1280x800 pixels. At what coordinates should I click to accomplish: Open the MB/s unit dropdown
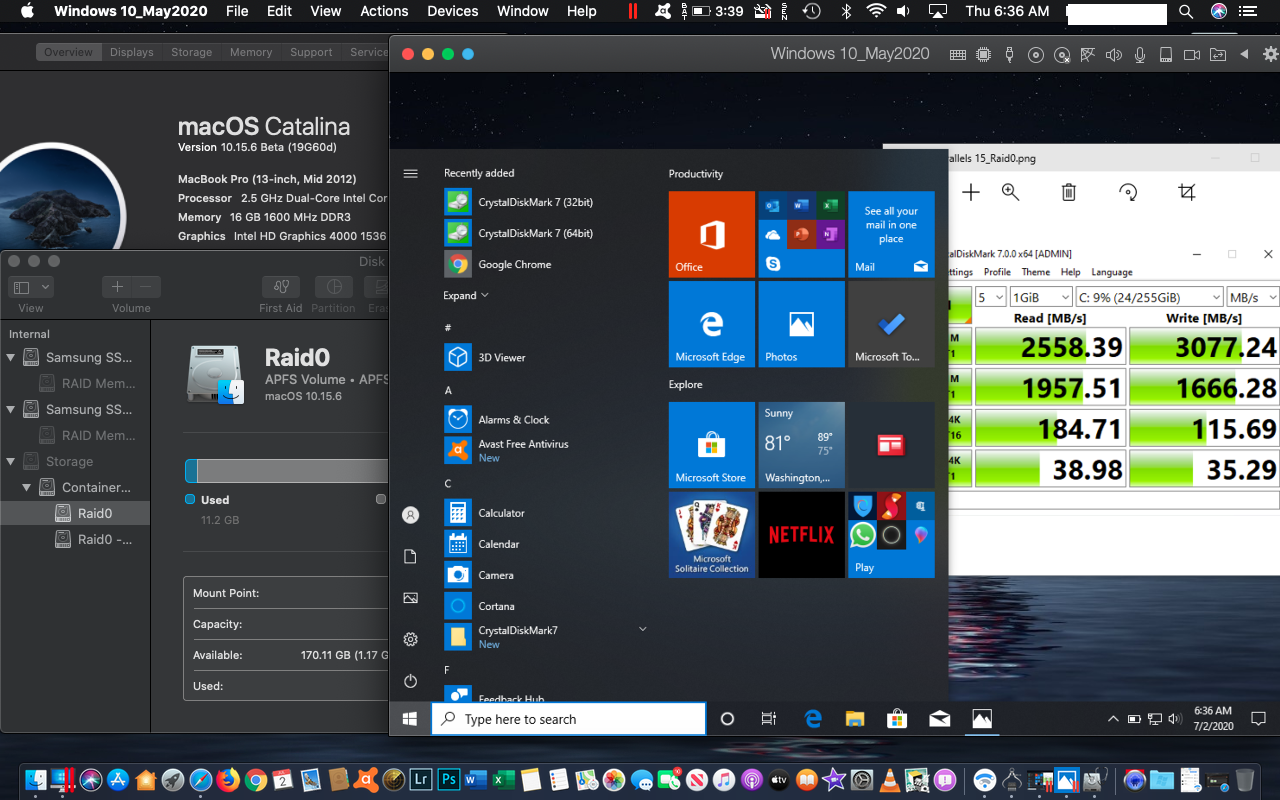coord(1253,297)
